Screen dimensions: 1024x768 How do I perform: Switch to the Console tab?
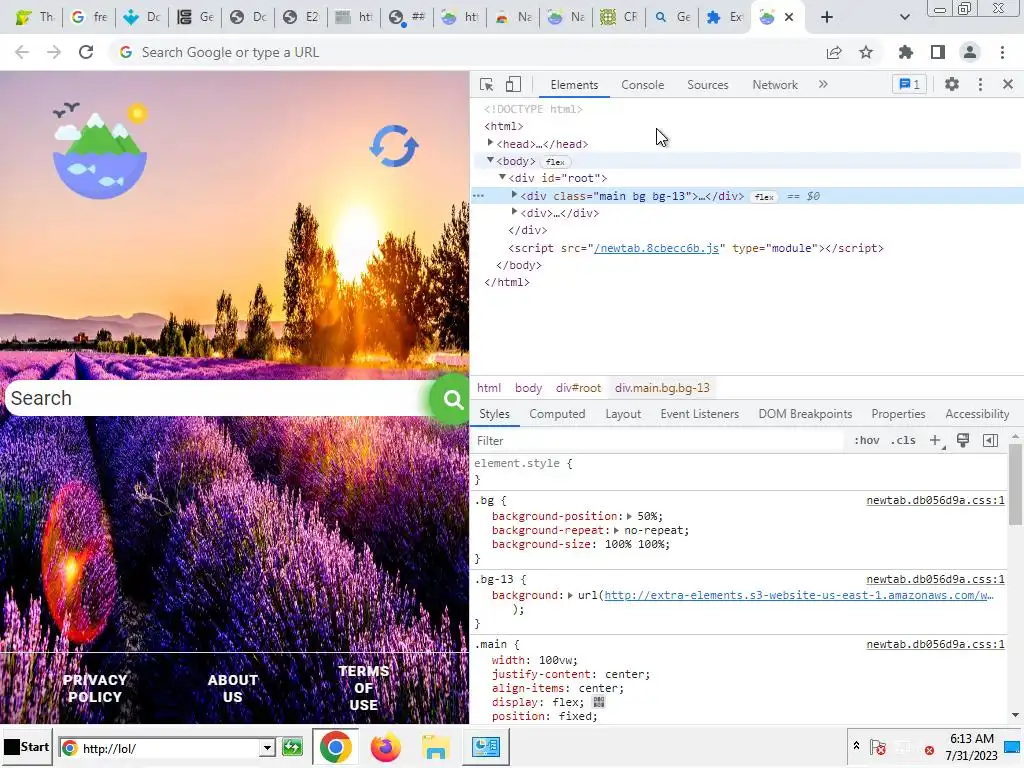[x=643, y=85]
